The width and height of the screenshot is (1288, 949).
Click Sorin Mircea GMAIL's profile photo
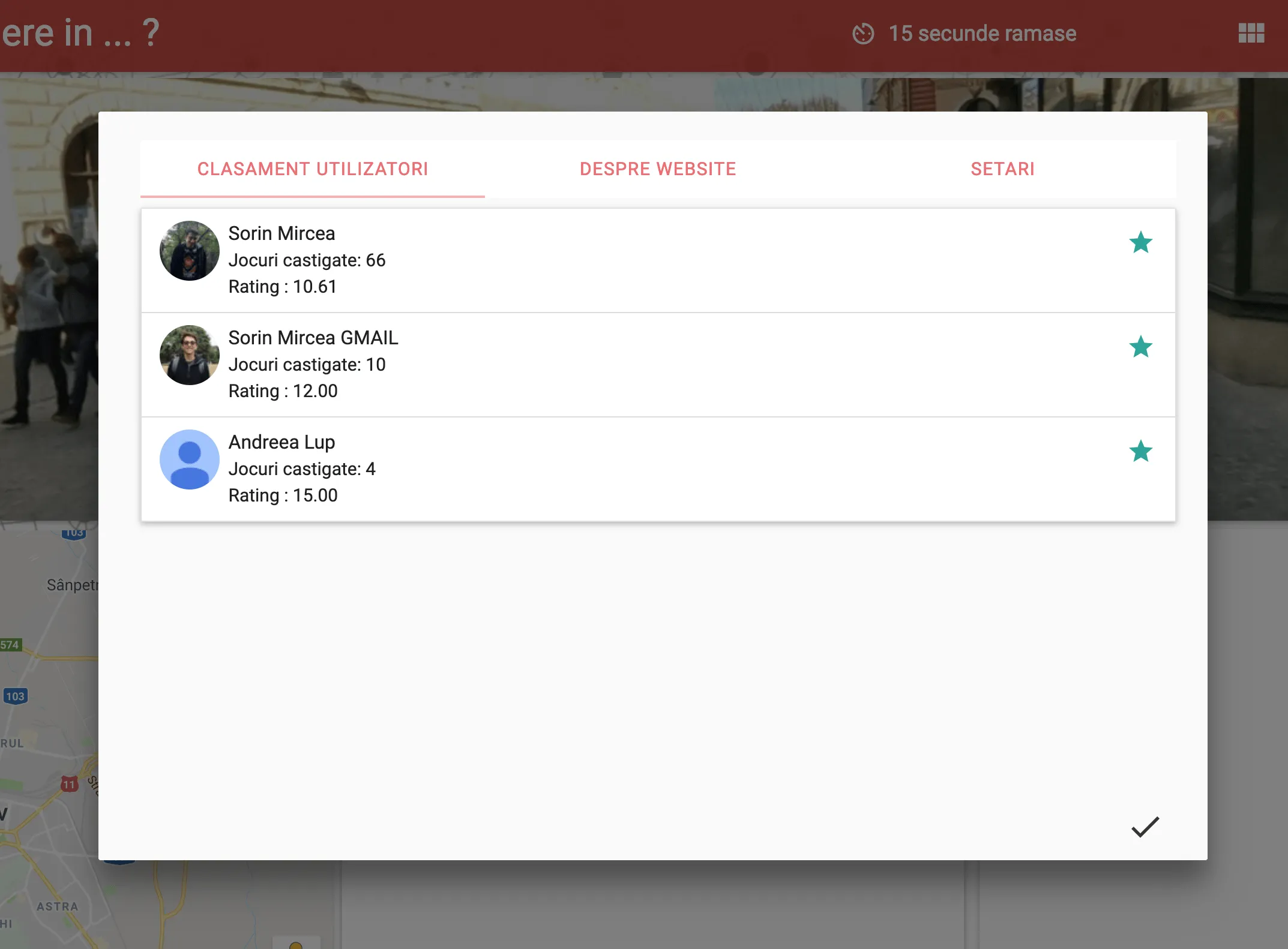point(190,355)
